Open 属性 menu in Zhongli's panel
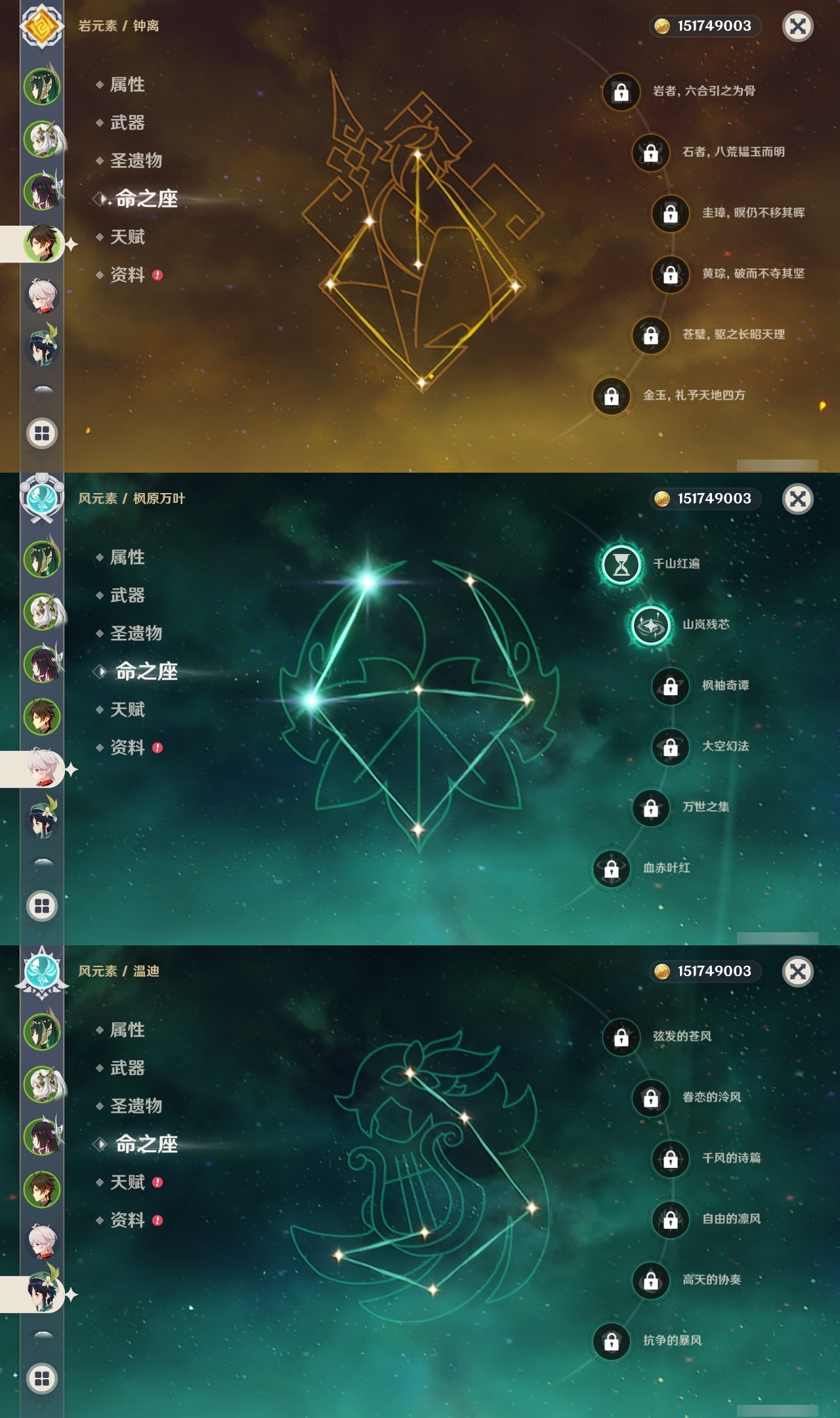 [x=127, y=85]
